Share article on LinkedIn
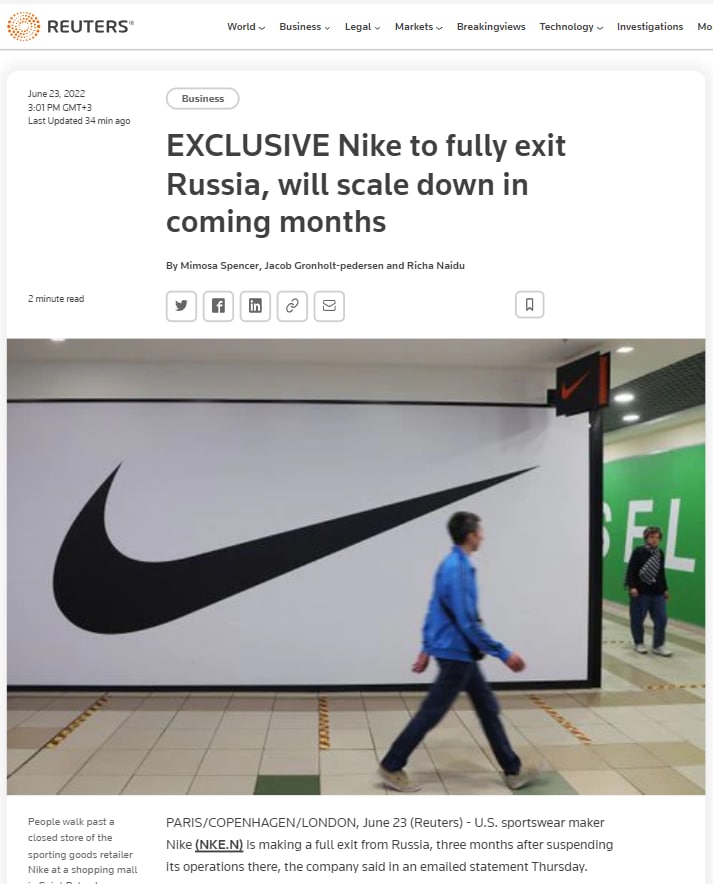Image resolution: width=713 pixels, height=884 pixels. [x=255, y=306]
